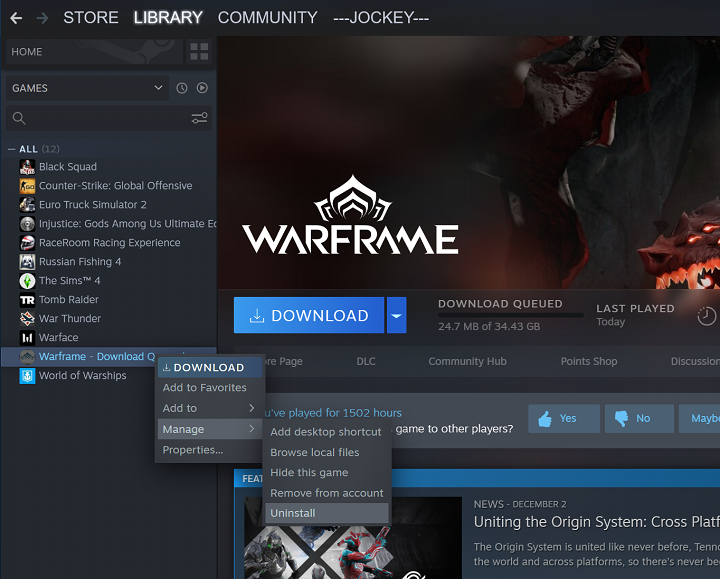
Task: Select Warface icon
Action: pyautogui.click(x=27, y=337)
